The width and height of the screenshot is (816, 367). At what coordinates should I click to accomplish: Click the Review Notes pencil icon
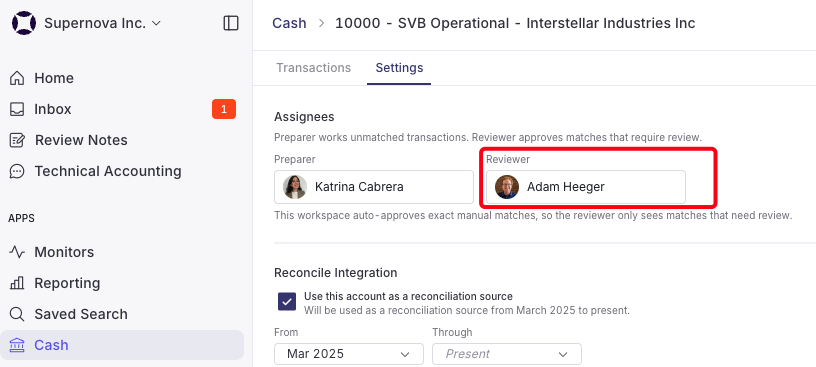point(17,140)
